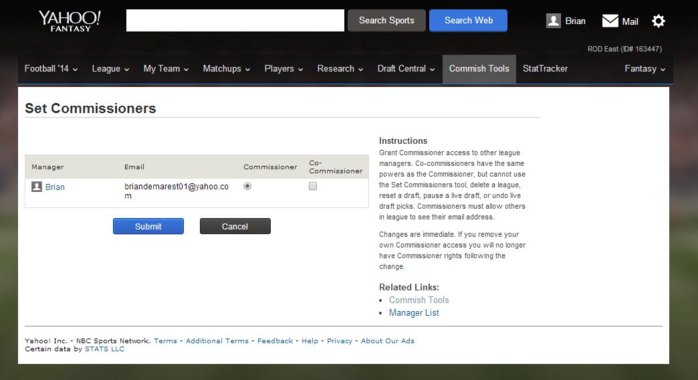Submit the commissioner settings
The image size is (698, 380).
coord(148,226)
